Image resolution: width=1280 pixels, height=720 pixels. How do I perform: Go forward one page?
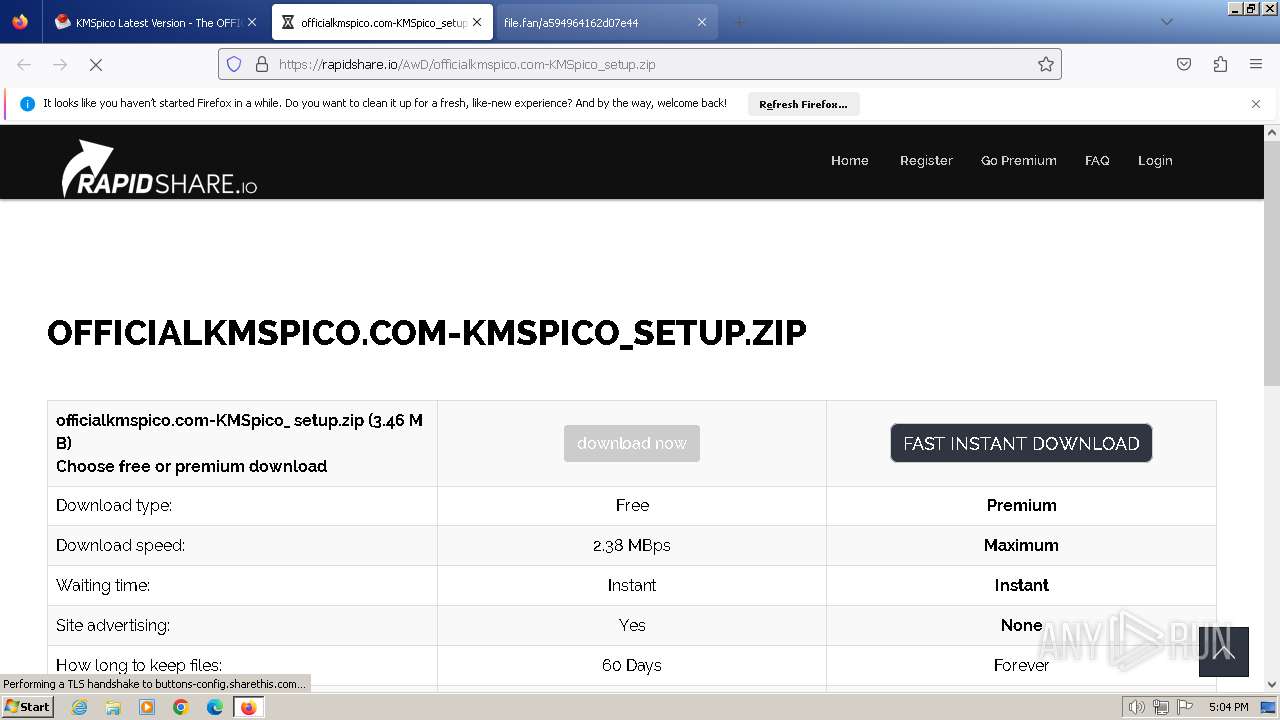[x=60, y=64]
